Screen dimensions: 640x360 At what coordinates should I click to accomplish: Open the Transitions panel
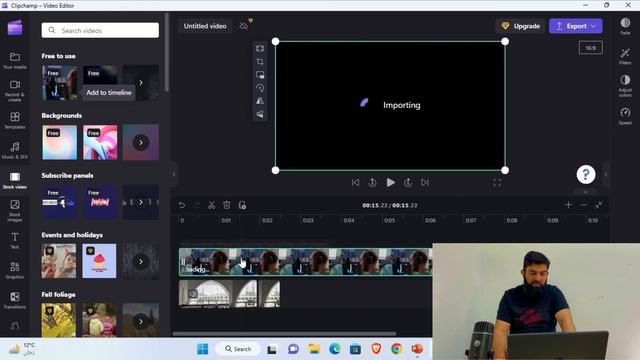point(15,300)
